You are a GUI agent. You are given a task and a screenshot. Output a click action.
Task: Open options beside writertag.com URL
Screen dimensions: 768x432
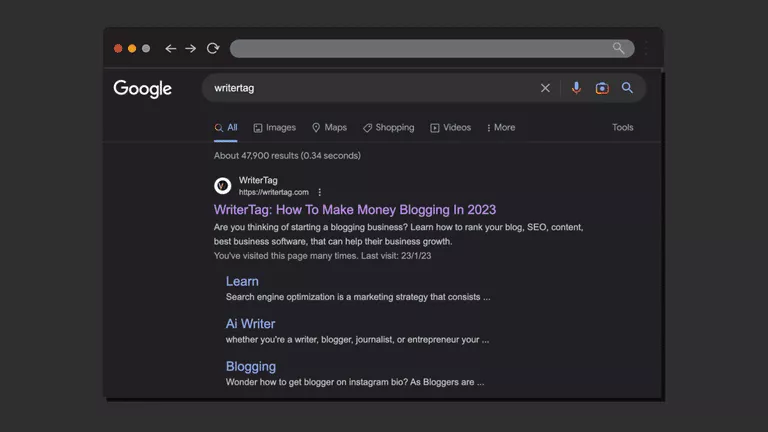point(320,192)
